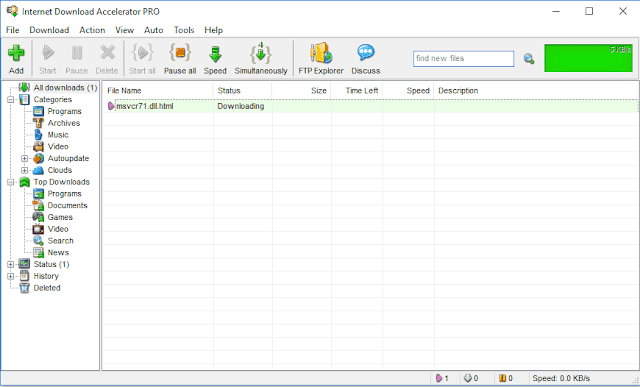Open the Speed mode toolbar button
Image resolution: width=640 pixels, height=387 pixels.
pyautogui.click(x=215, y=59)
